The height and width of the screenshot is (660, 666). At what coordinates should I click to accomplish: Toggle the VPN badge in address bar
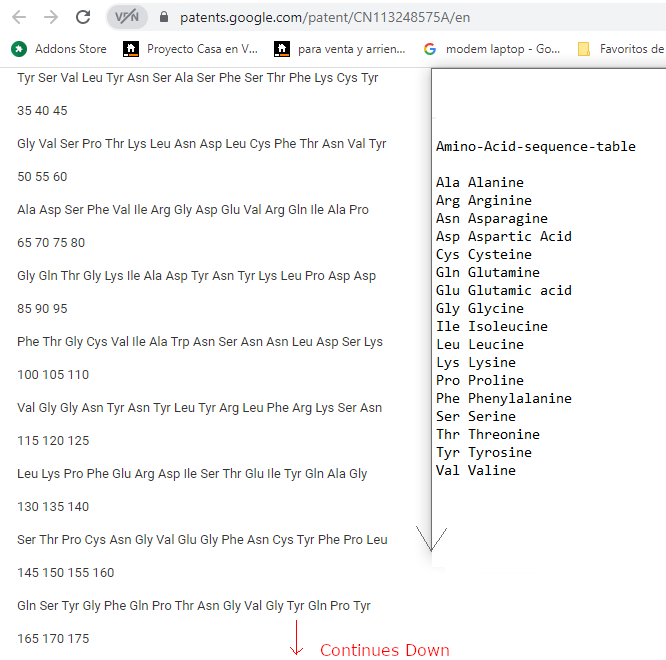click(x=125, y=17)
